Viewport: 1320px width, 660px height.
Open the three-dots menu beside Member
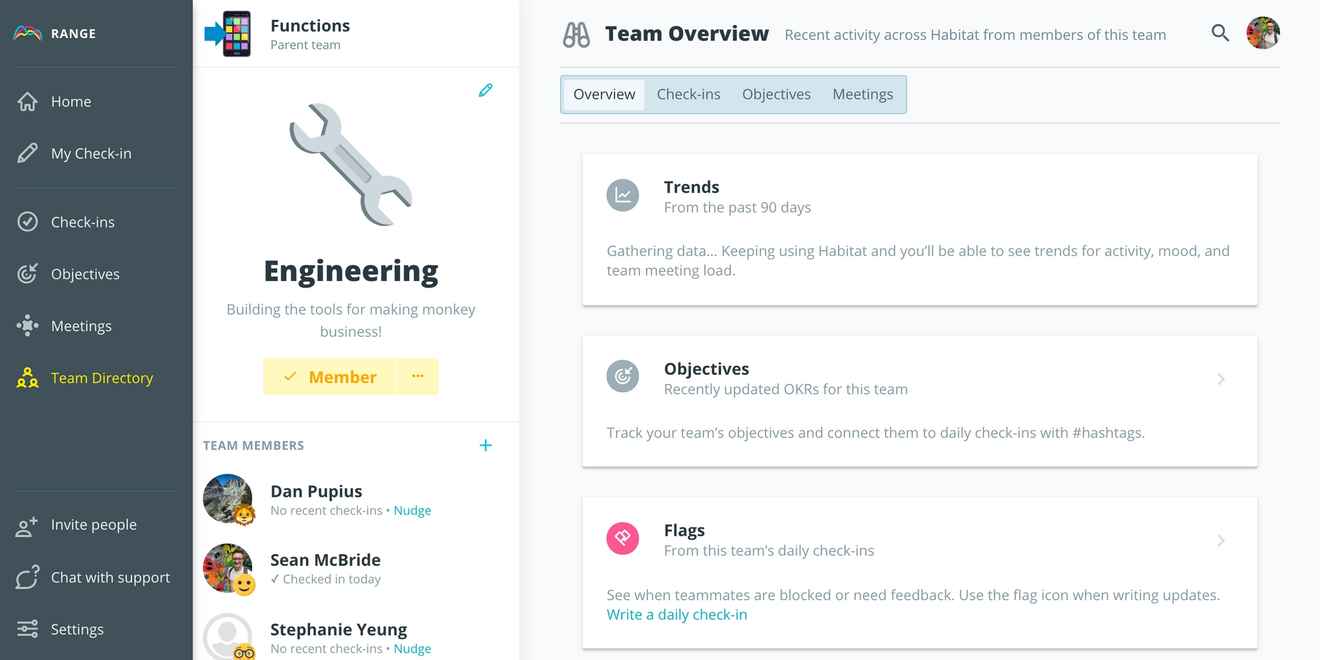418,377
